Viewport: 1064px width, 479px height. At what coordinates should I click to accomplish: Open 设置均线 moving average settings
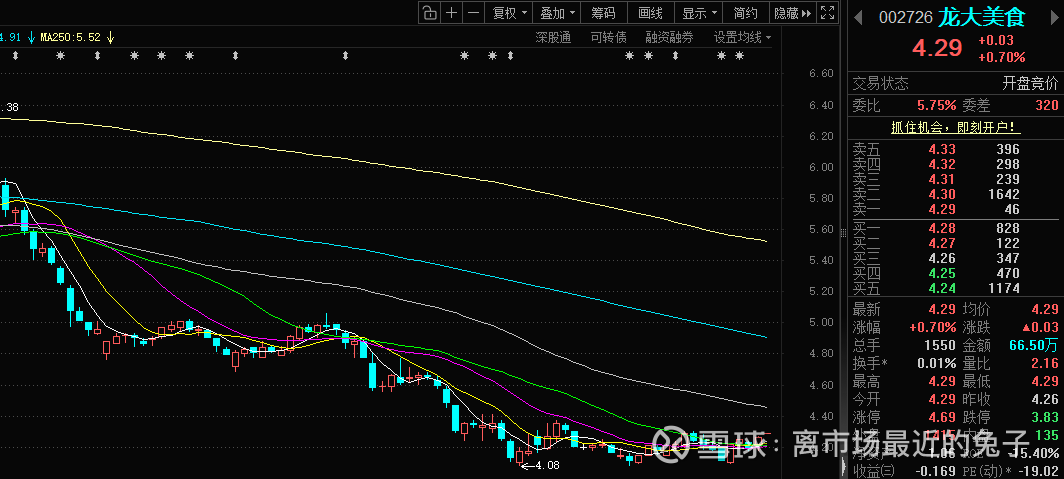point(742,37)
